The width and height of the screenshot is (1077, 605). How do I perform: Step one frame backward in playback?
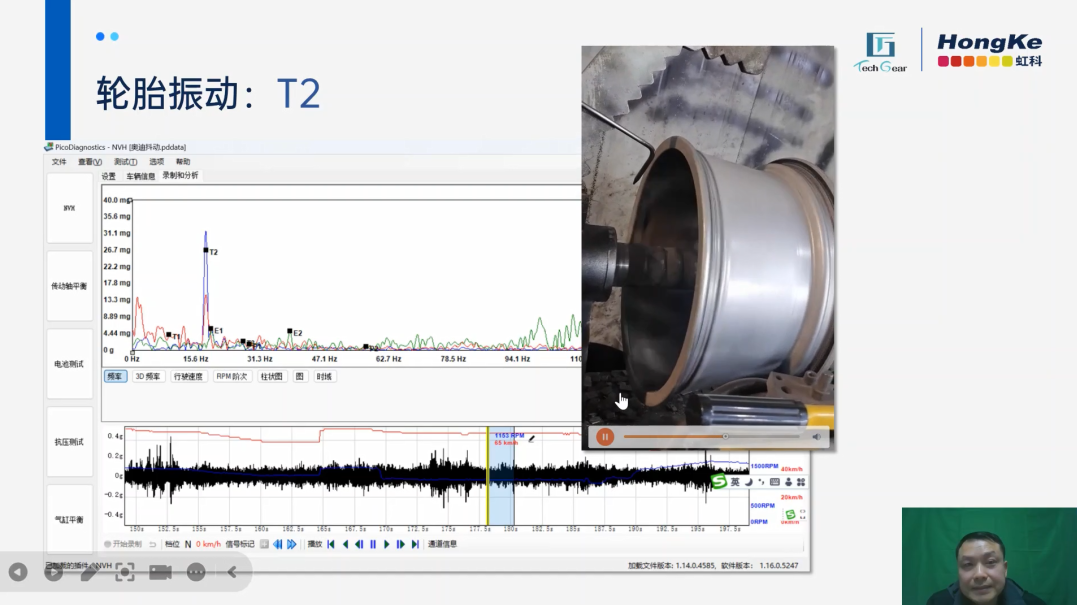pyautogui.click(x=359, y=544)
